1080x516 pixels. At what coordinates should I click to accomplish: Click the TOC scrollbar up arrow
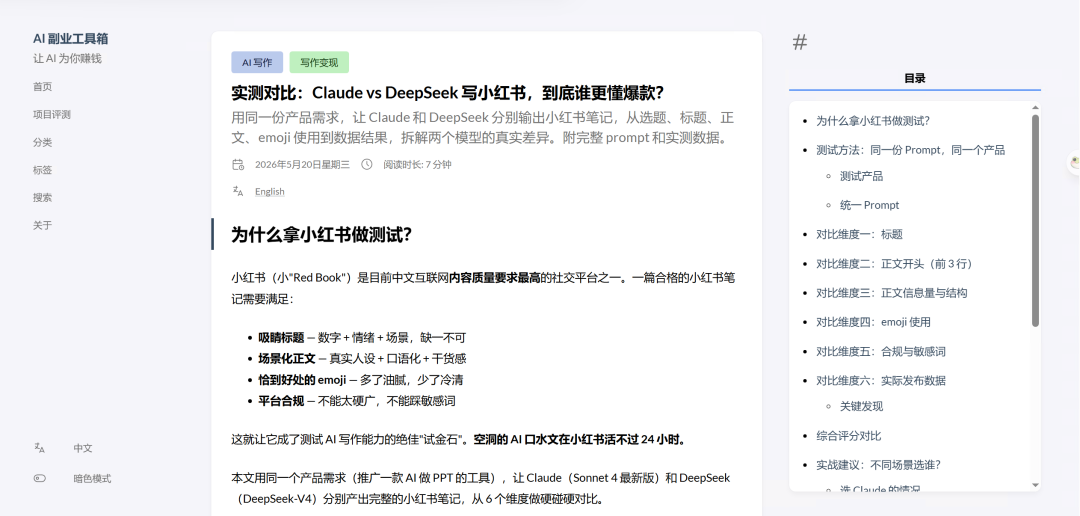(1035, 107)
